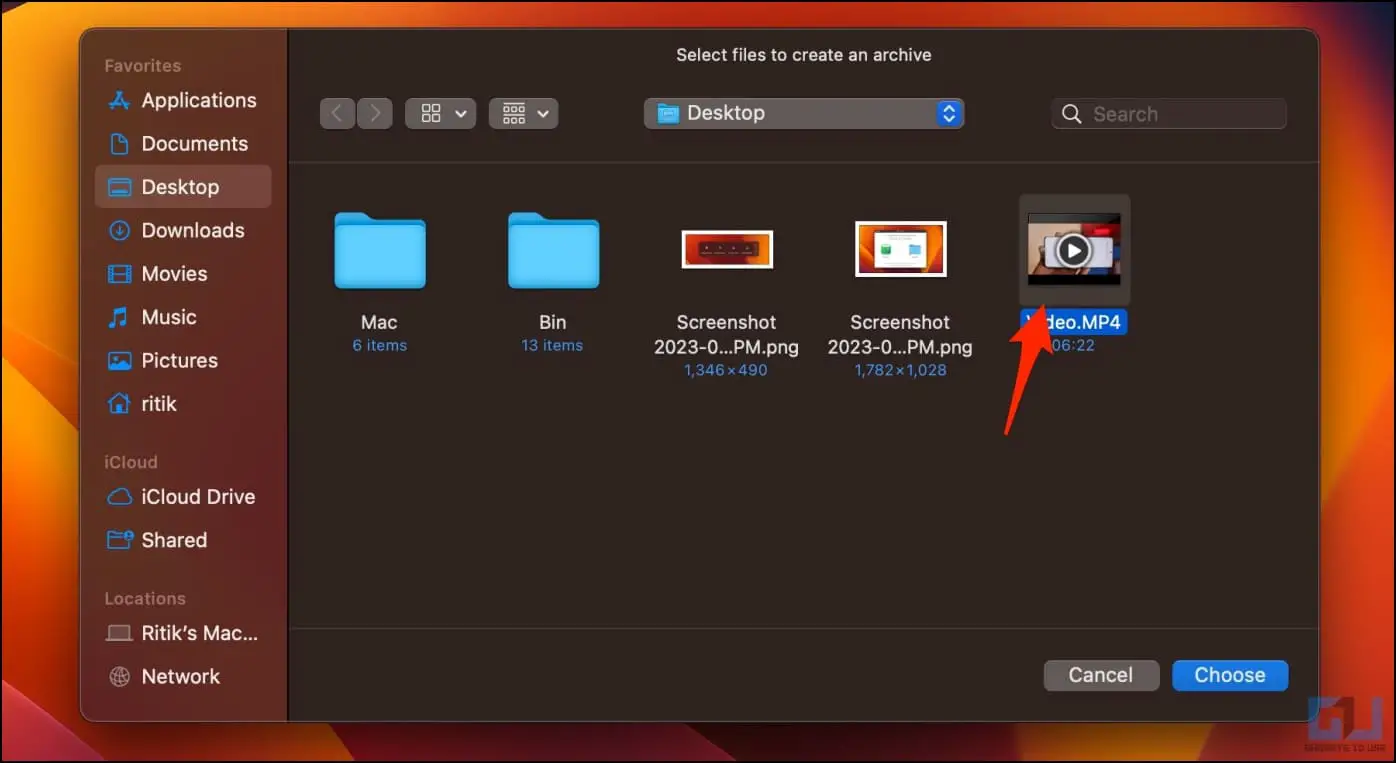The image size is (1396, 763).
Task: Select Music in the sidebar
Action: [182, 317]
